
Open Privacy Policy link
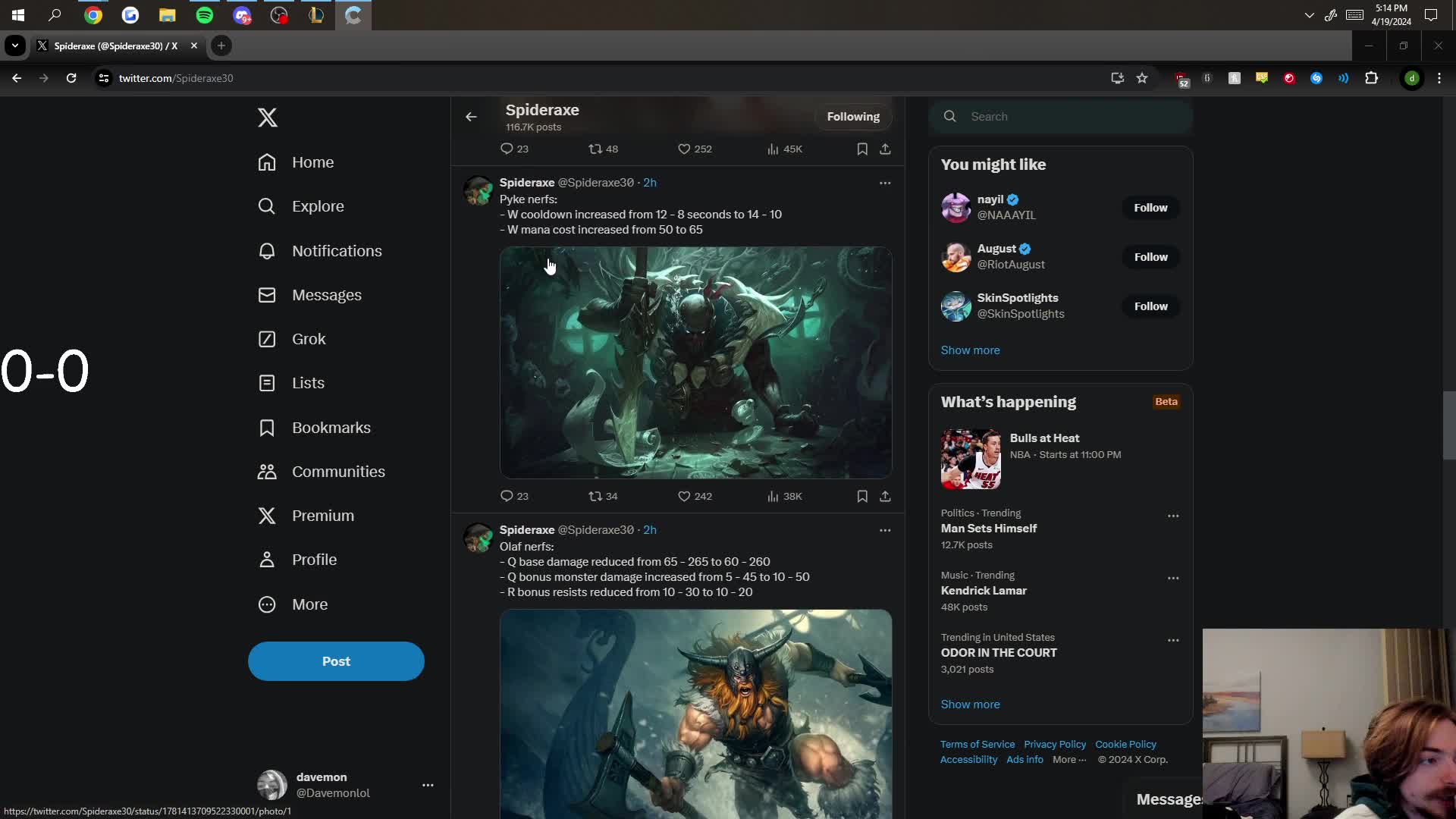(x=1055, y=745)
